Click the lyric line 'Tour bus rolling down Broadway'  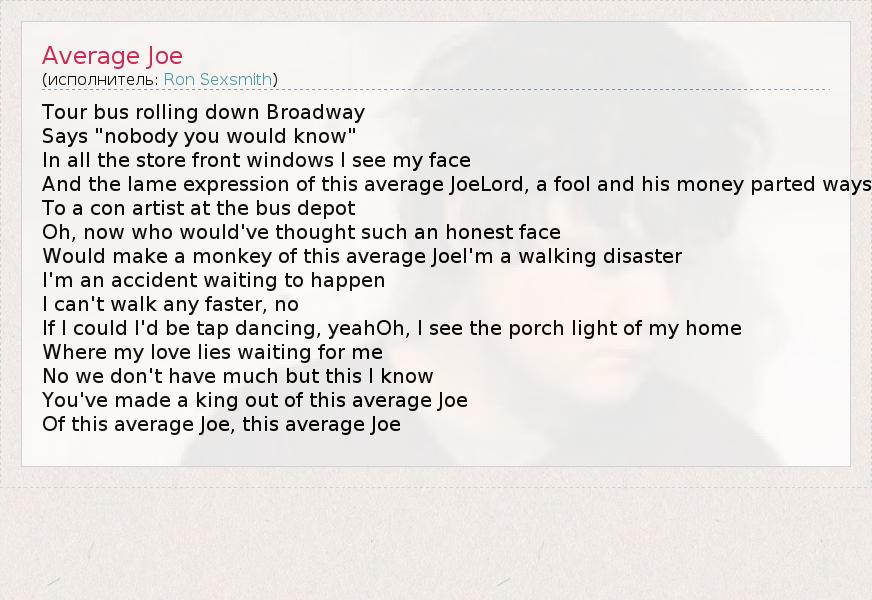(203, 112)
